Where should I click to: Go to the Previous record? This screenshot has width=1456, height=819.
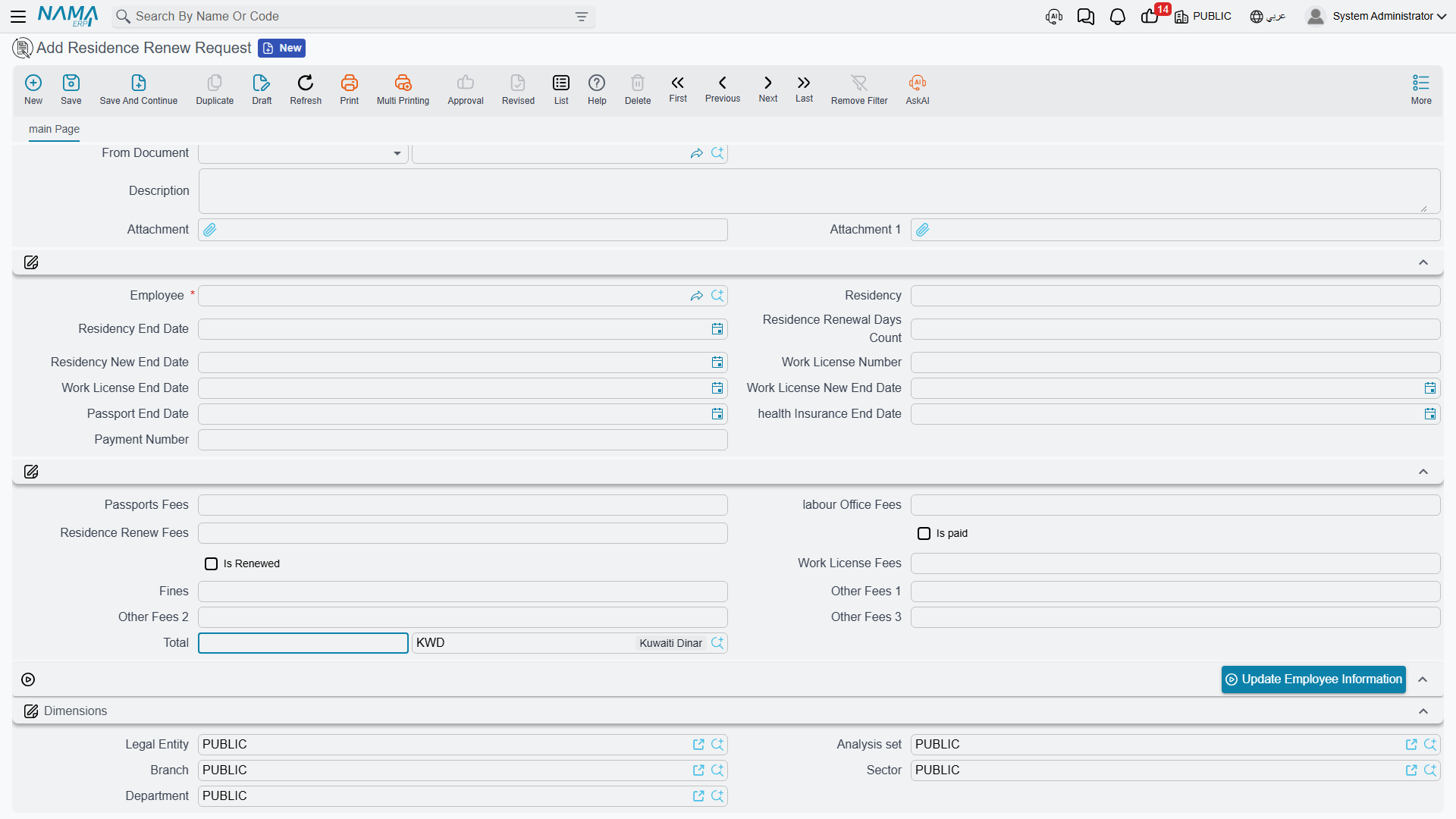tap(723, 88)
